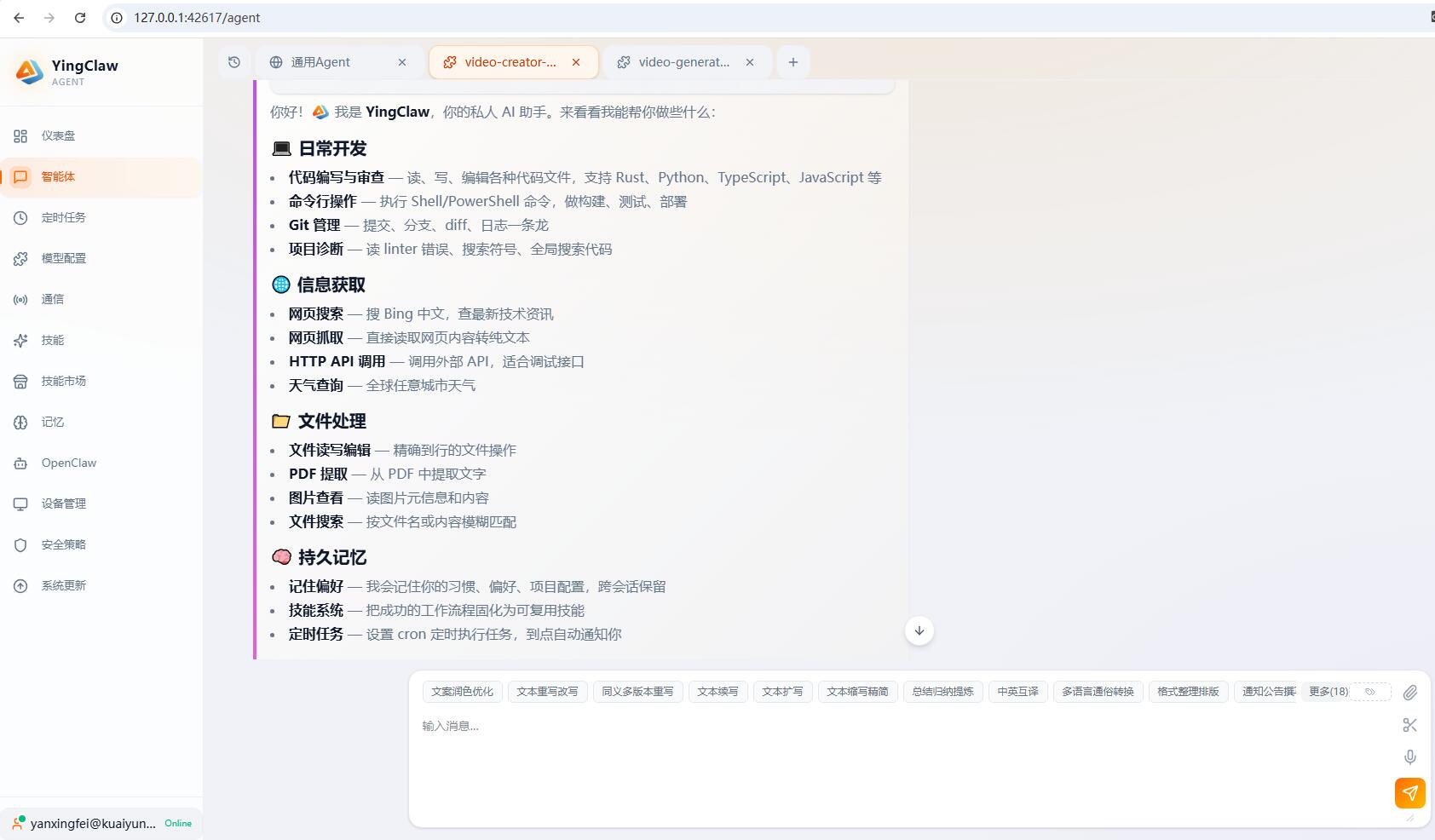
Task: Choose the 同义多版本重写 quick prompt
Action: coord(637,692)
